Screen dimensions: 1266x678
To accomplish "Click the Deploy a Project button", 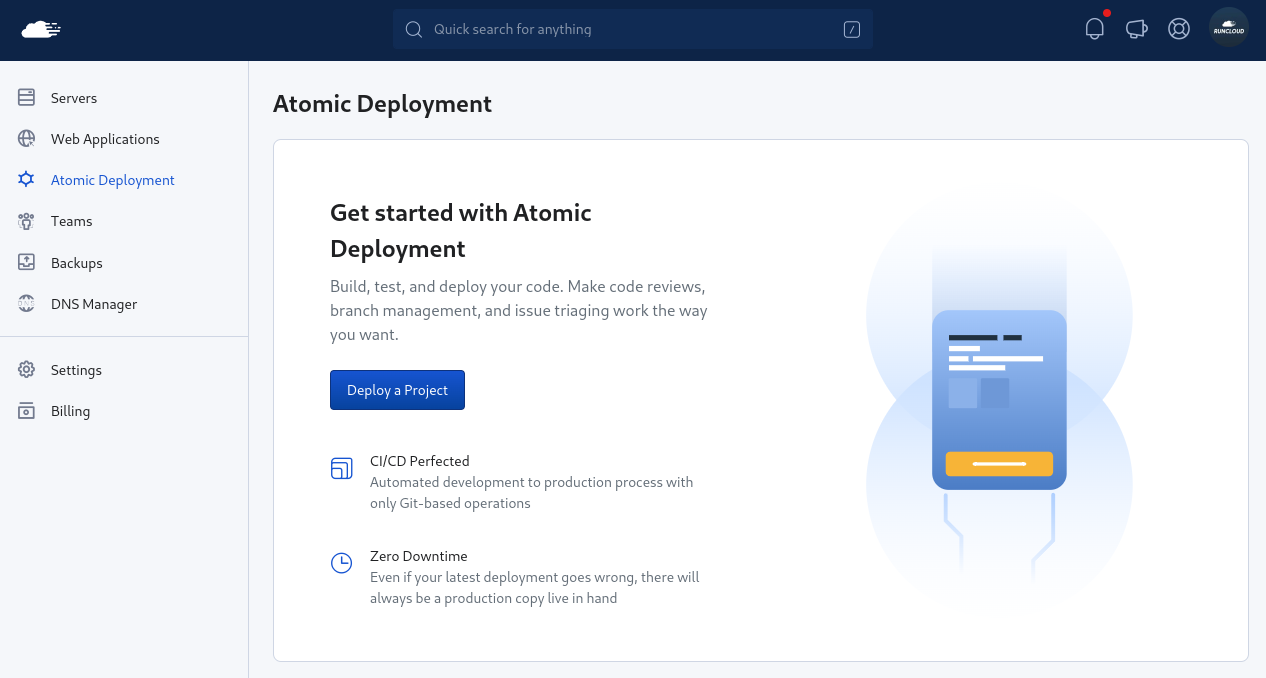I will click(x=397, y=390).
